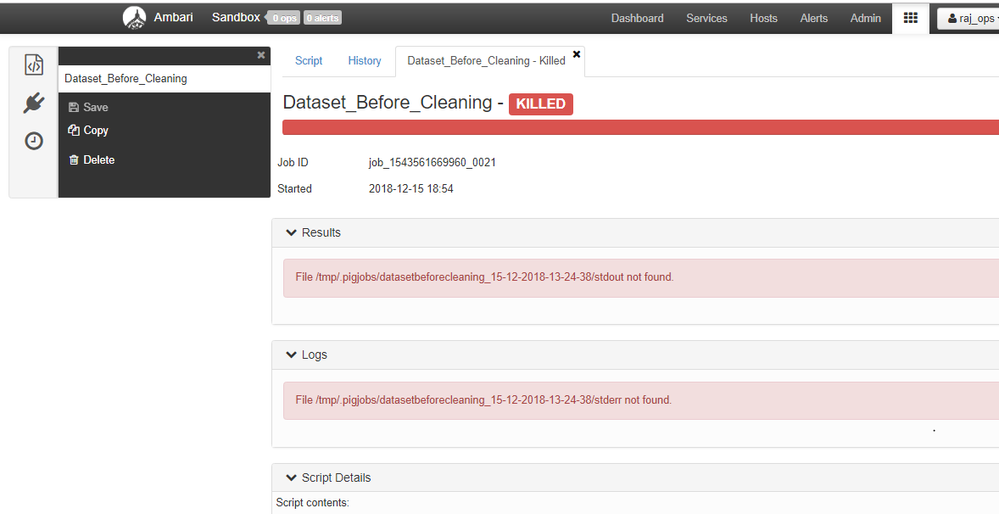Go to the Dashboard page

pos(637,18)
